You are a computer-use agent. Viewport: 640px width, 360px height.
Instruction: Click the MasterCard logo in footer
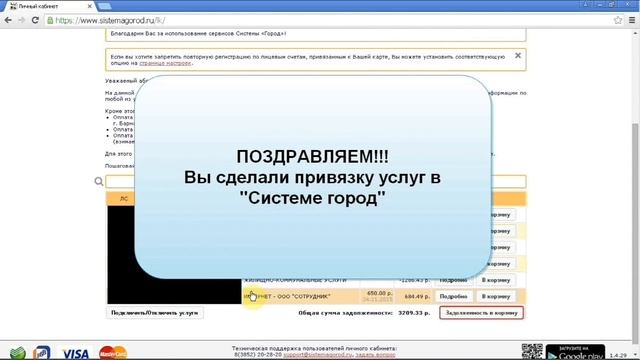pyautogui.click(x=113, y=353)
